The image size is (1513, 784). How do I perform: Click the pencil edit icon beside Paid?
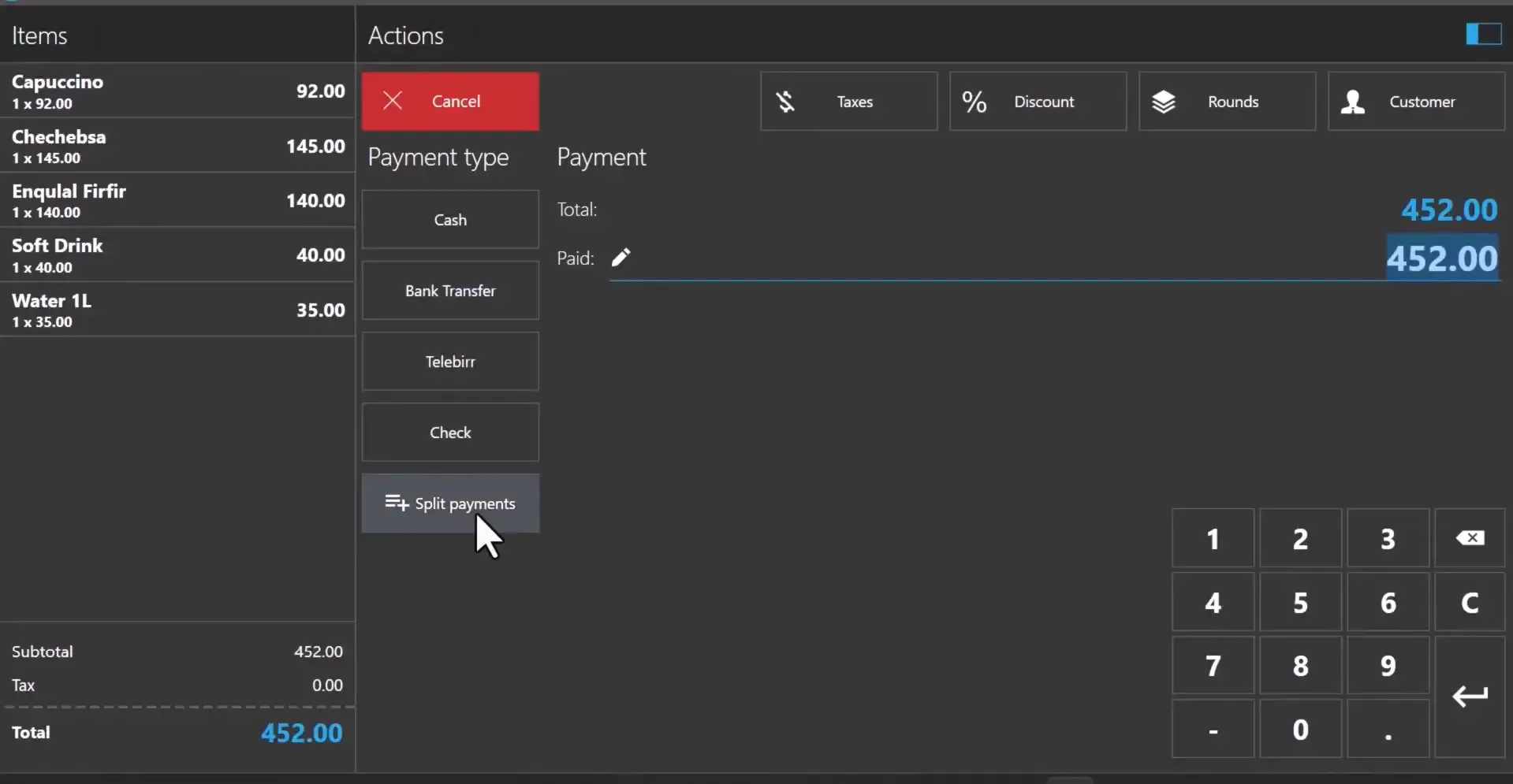click(621, 257)
